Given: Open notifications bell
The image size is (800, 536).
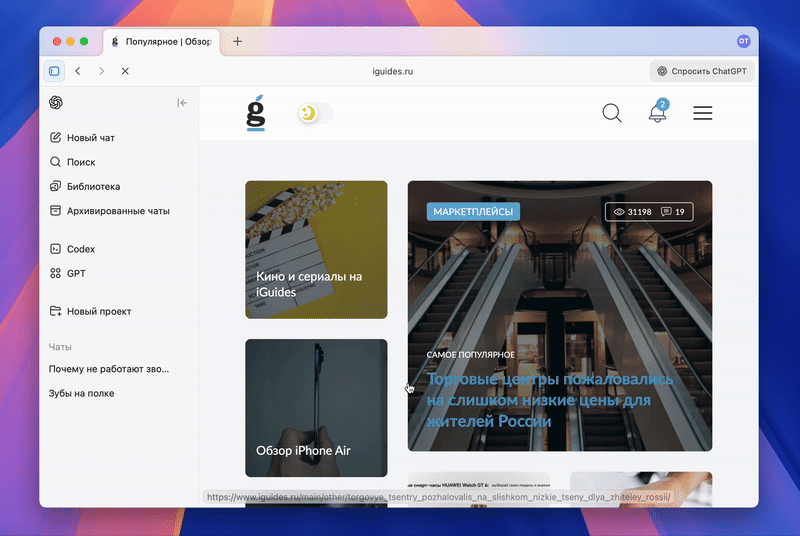Looking at the screenshot, I should click(658, 112).
